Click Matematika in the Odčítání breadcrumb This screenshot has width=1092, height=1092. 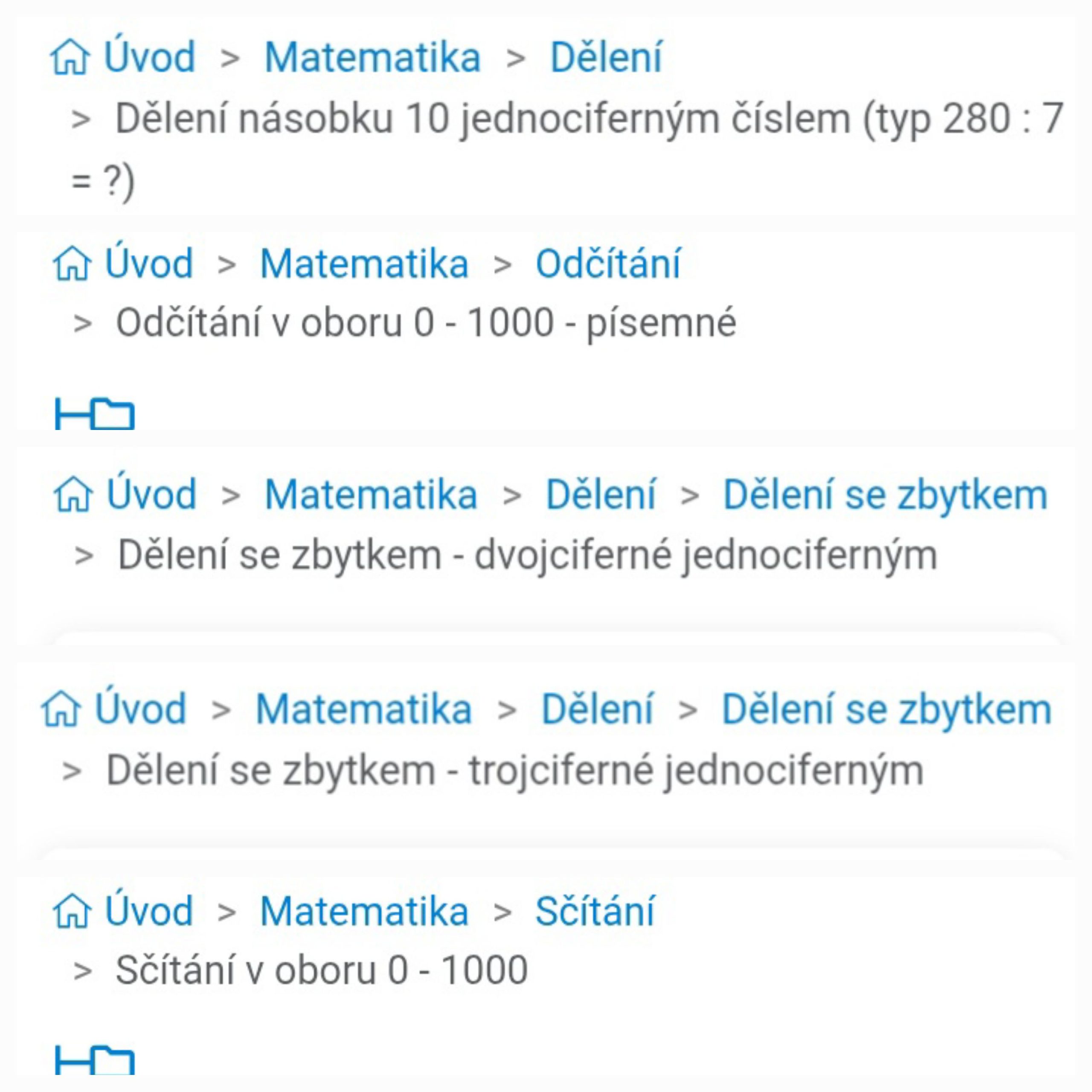click(365, 264)
